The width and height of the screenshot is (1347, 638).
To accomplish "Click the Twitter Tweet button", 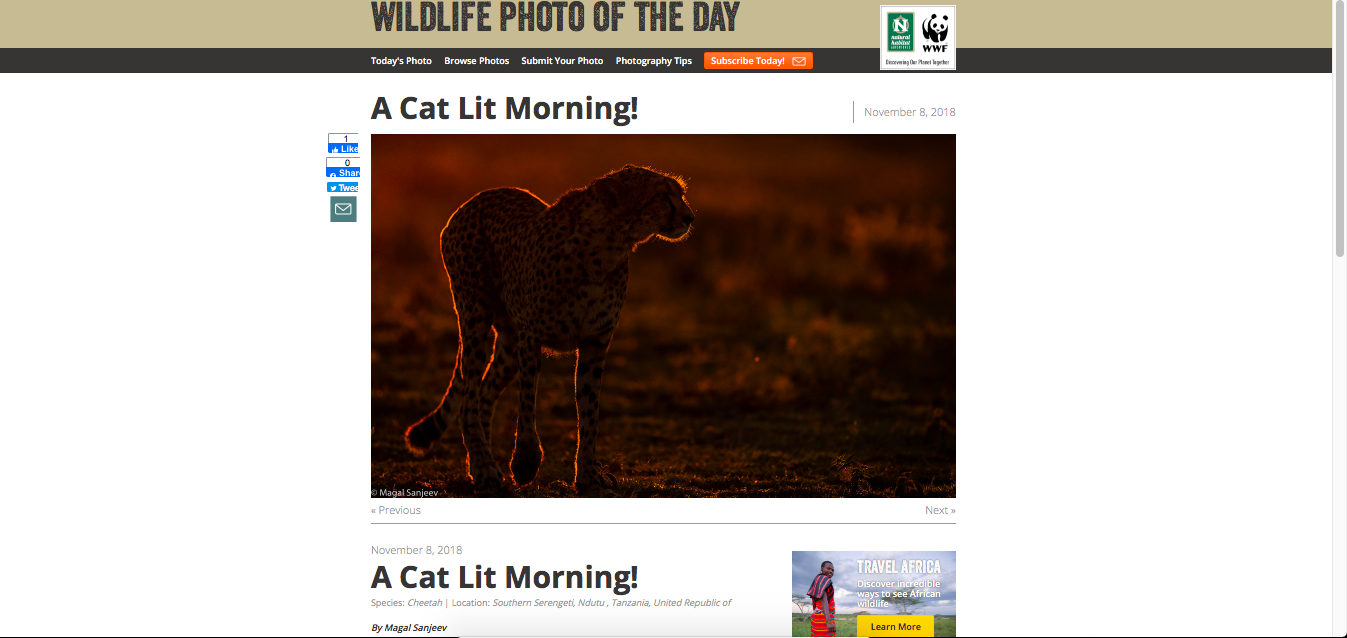I will tap(343, 187).
